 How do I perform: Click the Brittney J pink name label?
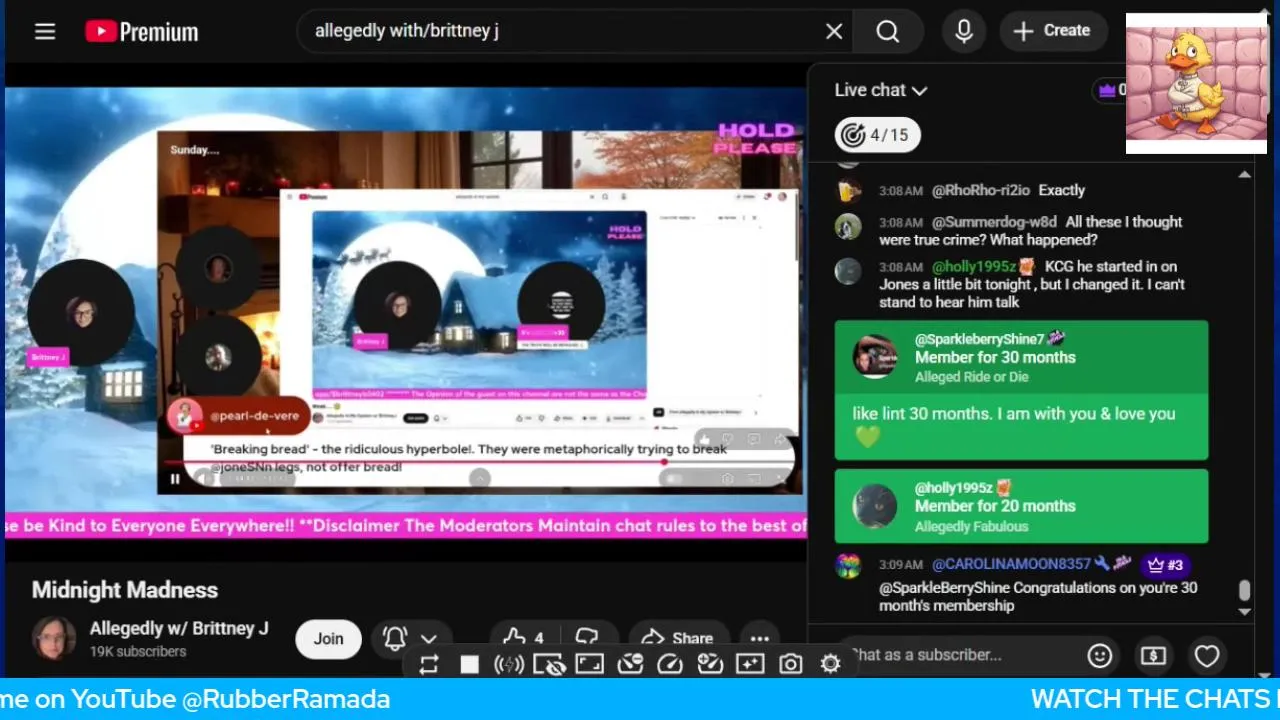coord(48,357)
